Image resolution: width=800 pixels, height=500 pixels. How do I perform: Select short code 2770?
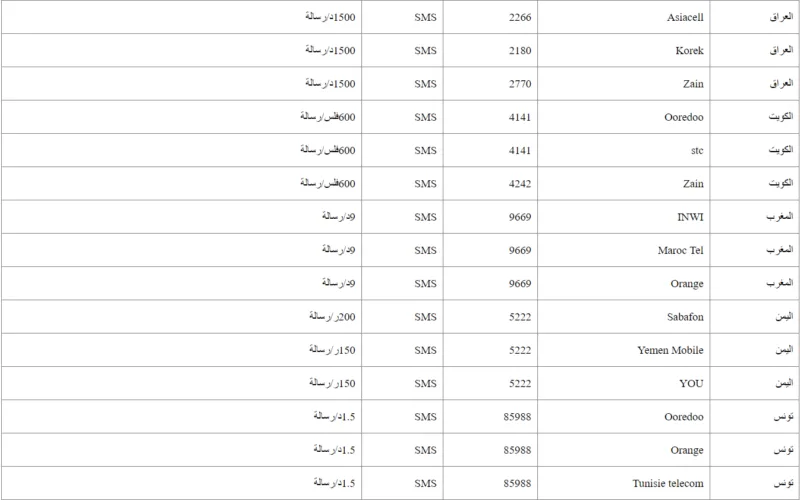[522, 84]
